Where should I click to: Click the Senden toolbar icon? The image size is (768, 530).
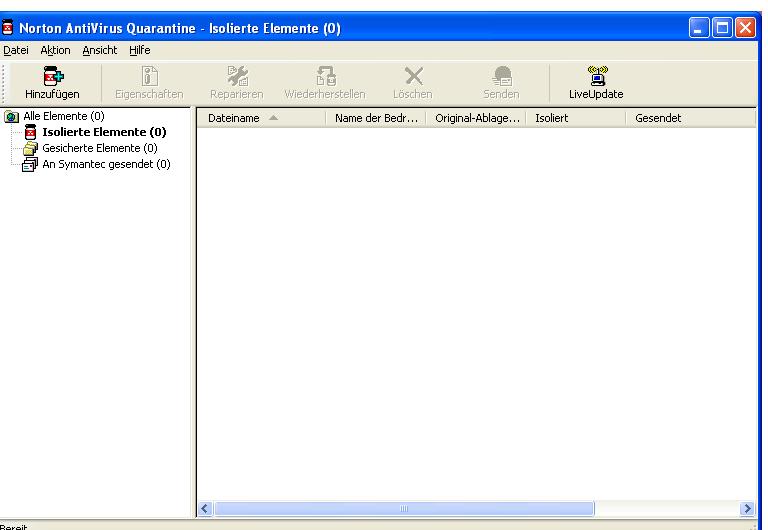(x=502, y=76)
